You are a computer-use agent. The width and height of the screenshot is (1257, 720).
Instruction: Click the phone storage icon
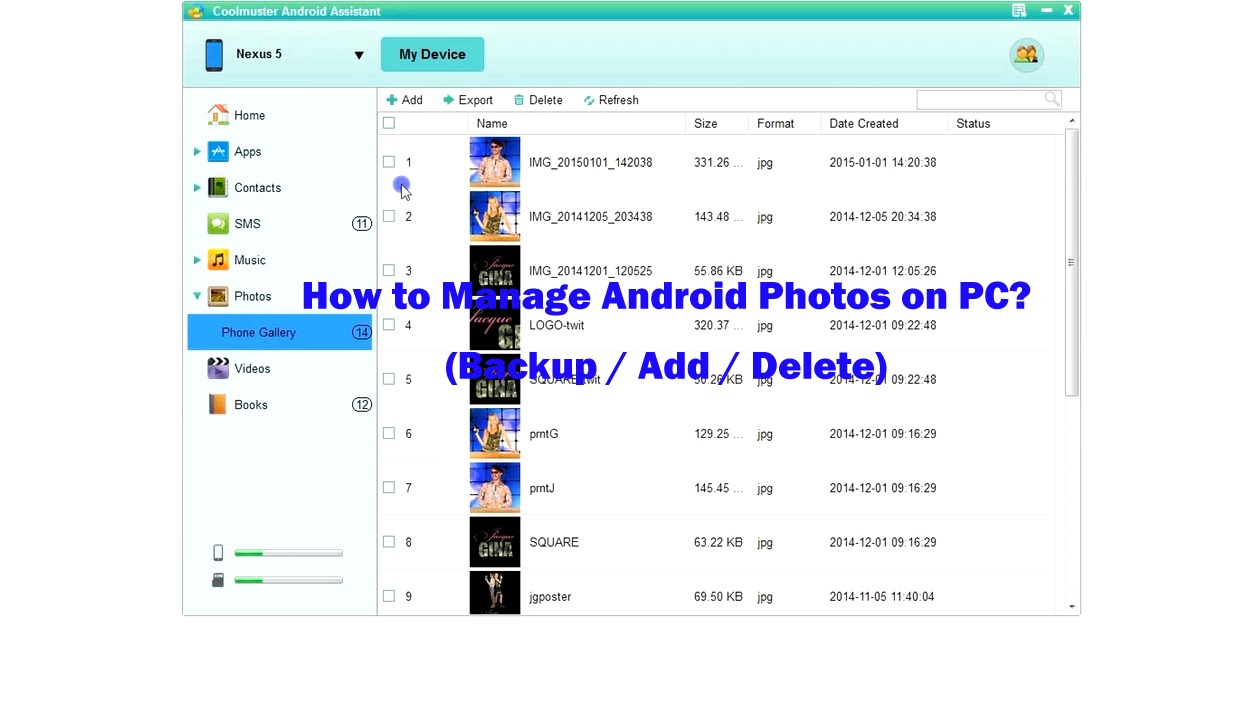218,553
